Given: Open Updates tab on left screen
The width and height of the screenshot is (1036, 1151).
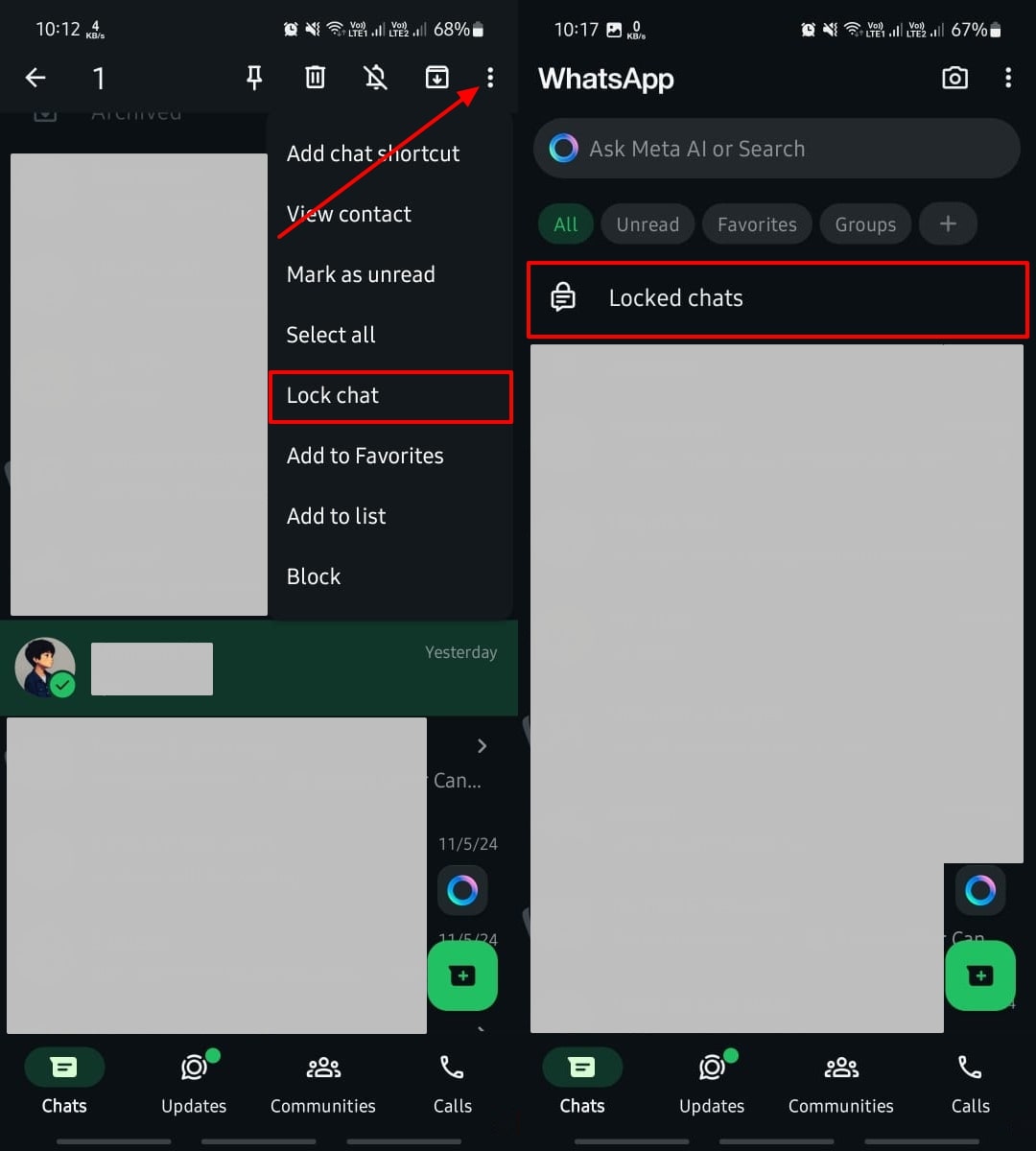Looking at the screenshot, I should coord(194,1084).
